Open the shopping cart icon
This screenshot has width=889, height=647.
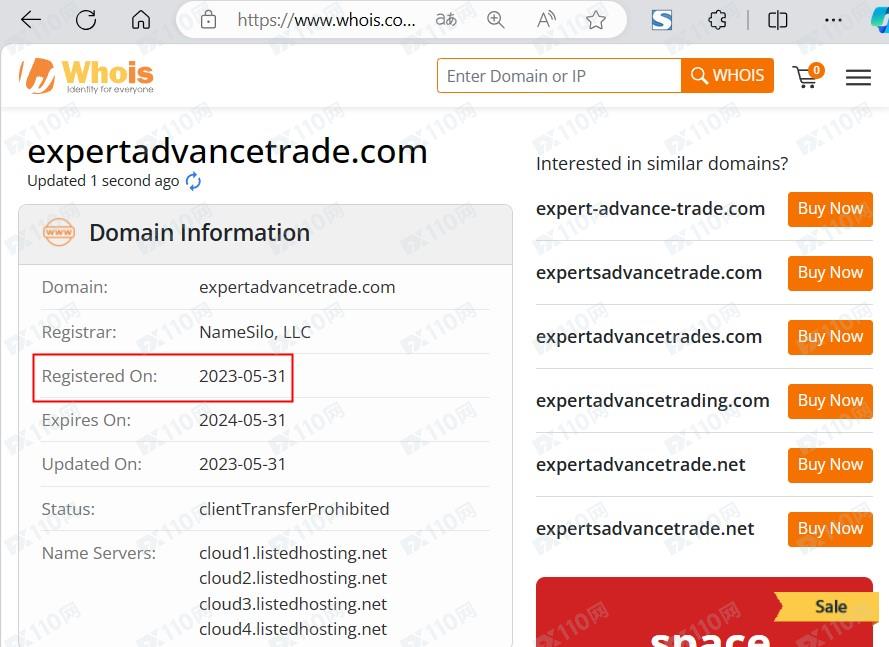[807, 76]
